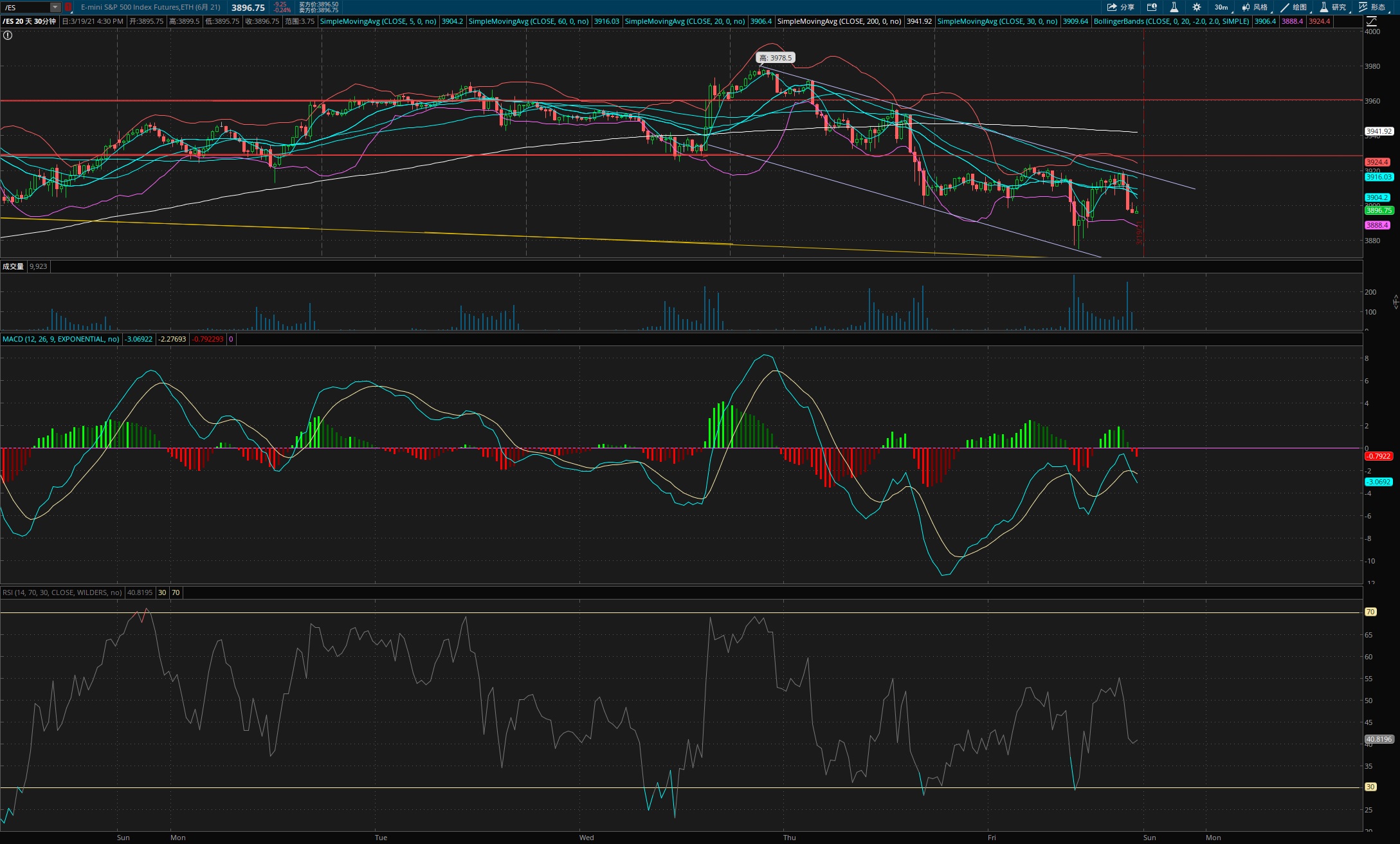Click SimpleMovingAvg (CLOSE, 20, 0, no) label

[x=685, y=21]
